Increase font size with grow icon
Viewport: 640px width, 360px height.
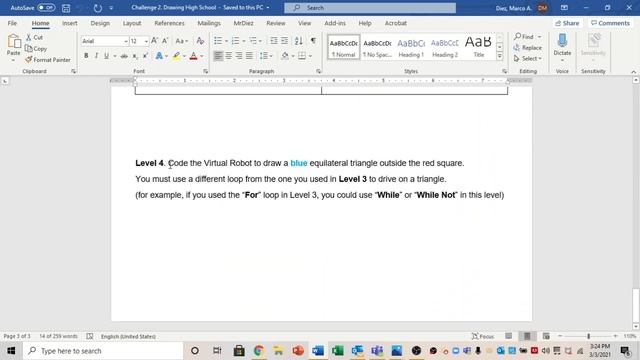point(154,41)
